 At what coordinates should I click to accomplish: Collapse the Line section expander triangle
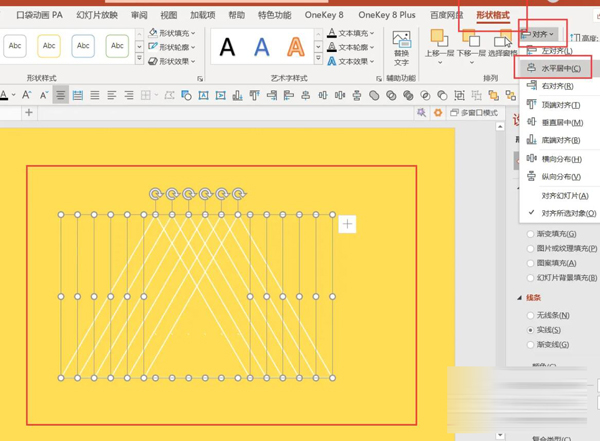coord(519,297)
